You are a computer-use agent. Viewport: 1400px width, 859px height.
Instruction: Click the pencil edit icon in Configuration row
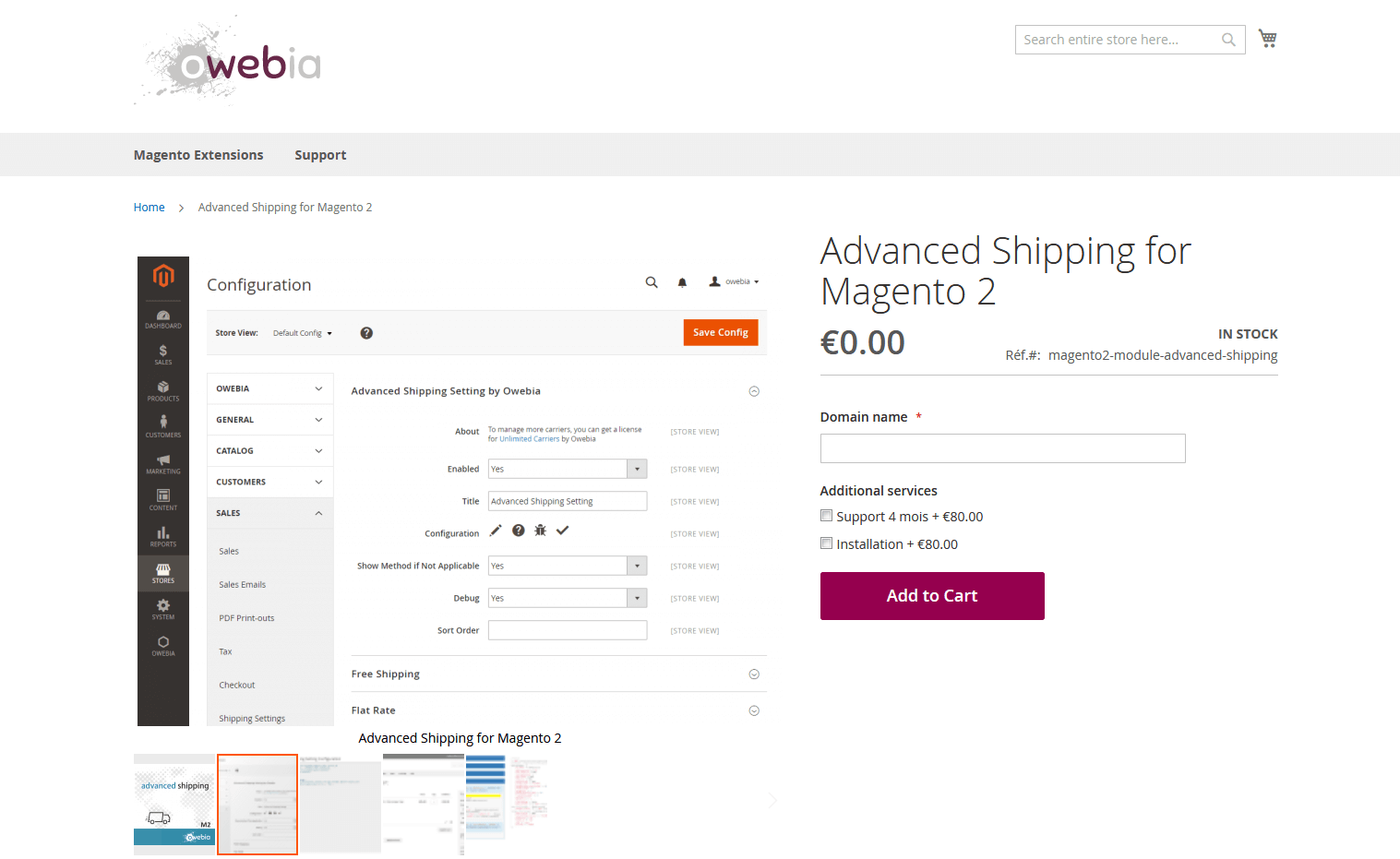[x=496, y=531]
